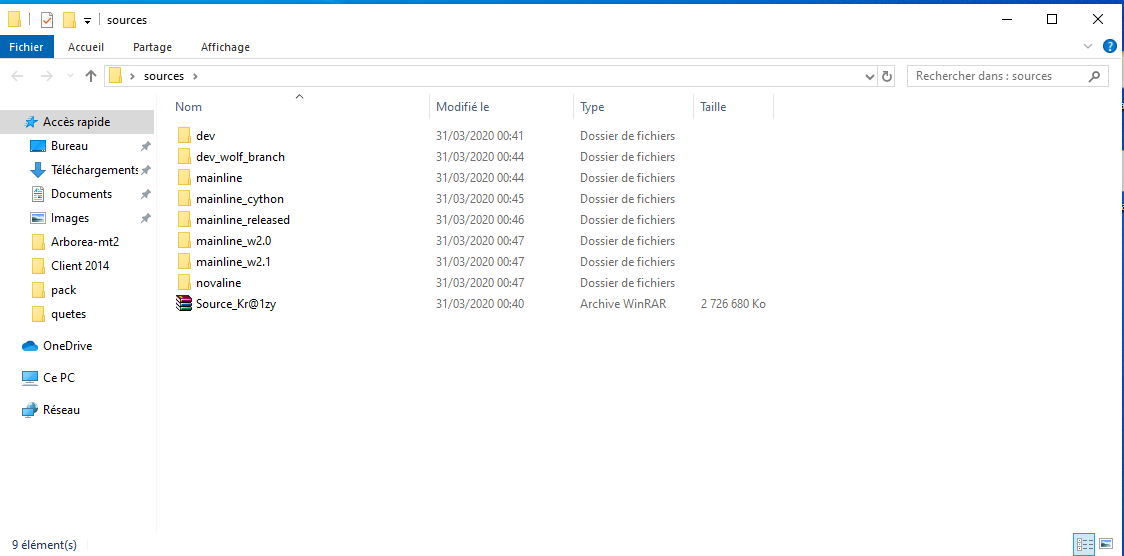Open Documents in navigation pane
Viewport: 1124px width, 556px height.
(x=81, y=194)
